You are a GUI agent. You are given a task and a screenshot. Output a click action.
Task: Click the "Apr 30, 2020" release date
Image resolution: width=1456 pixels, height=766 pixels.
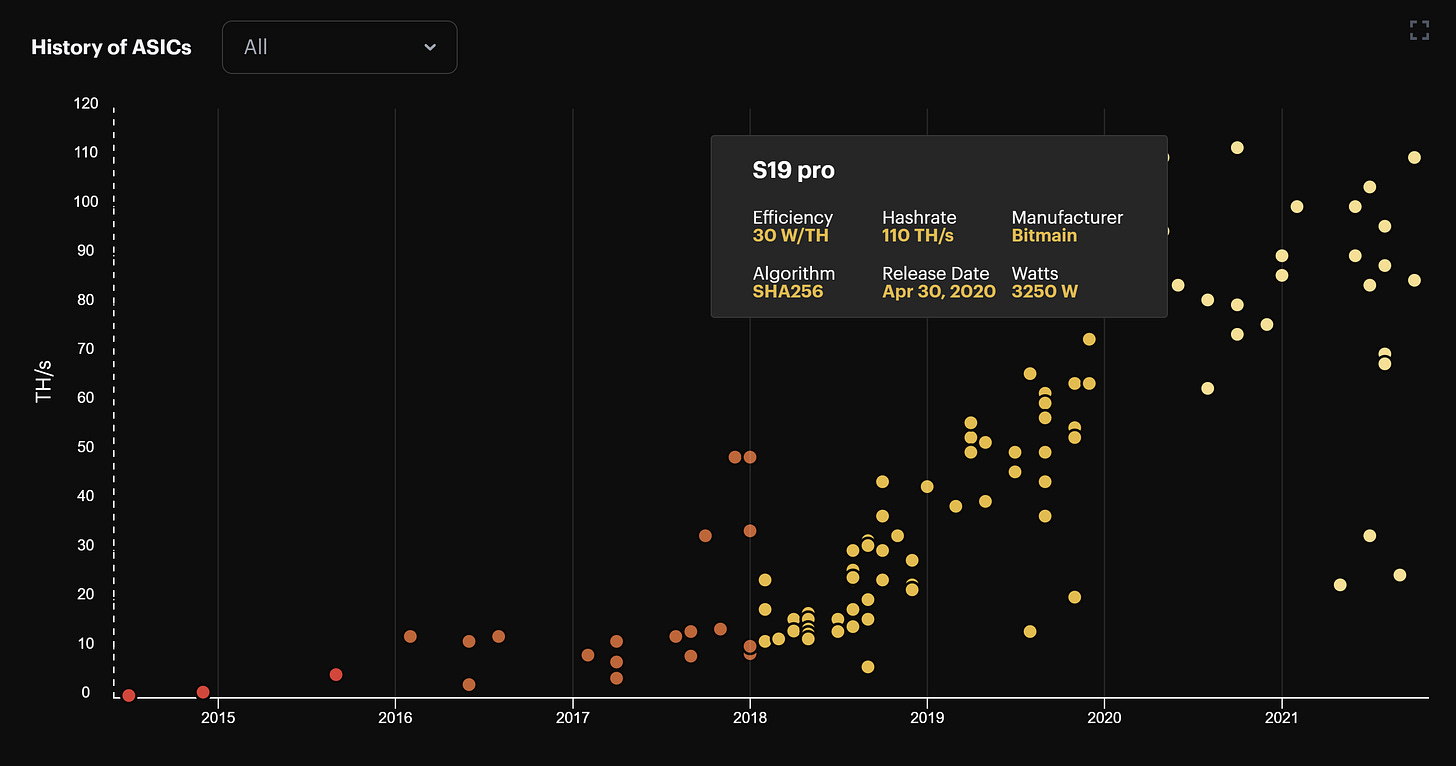tap(939, 292)
